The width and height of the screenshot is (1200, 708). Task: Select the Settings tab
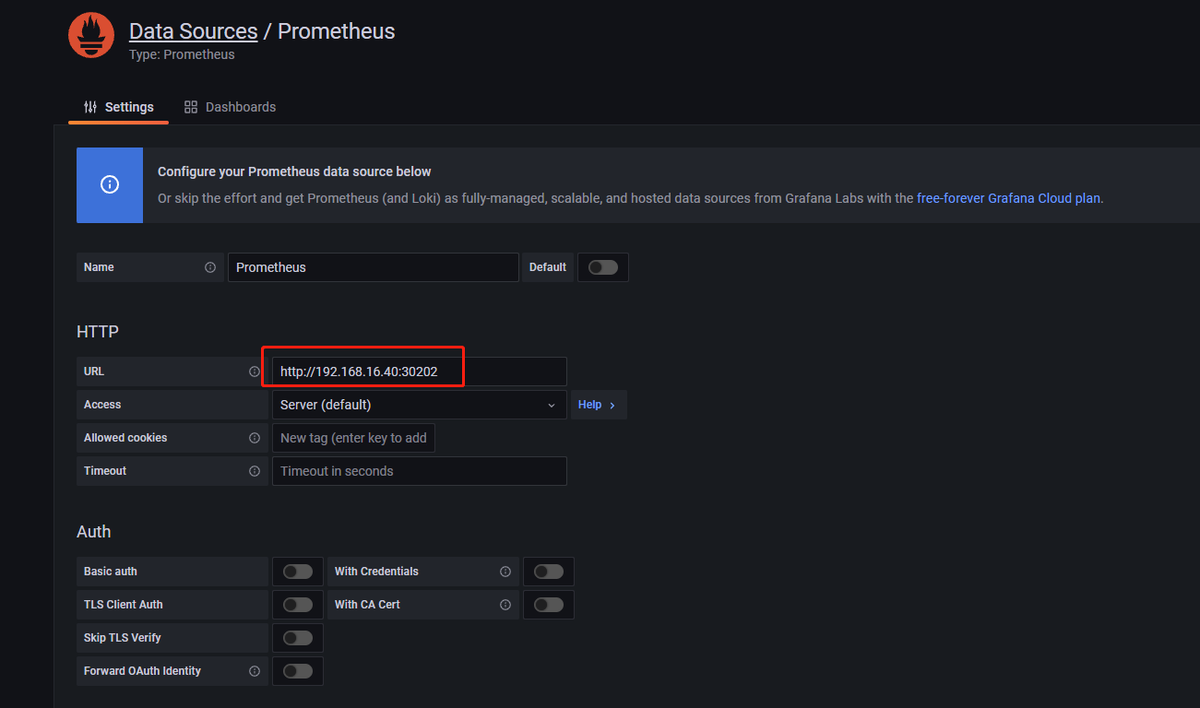(x=119, y=107)
